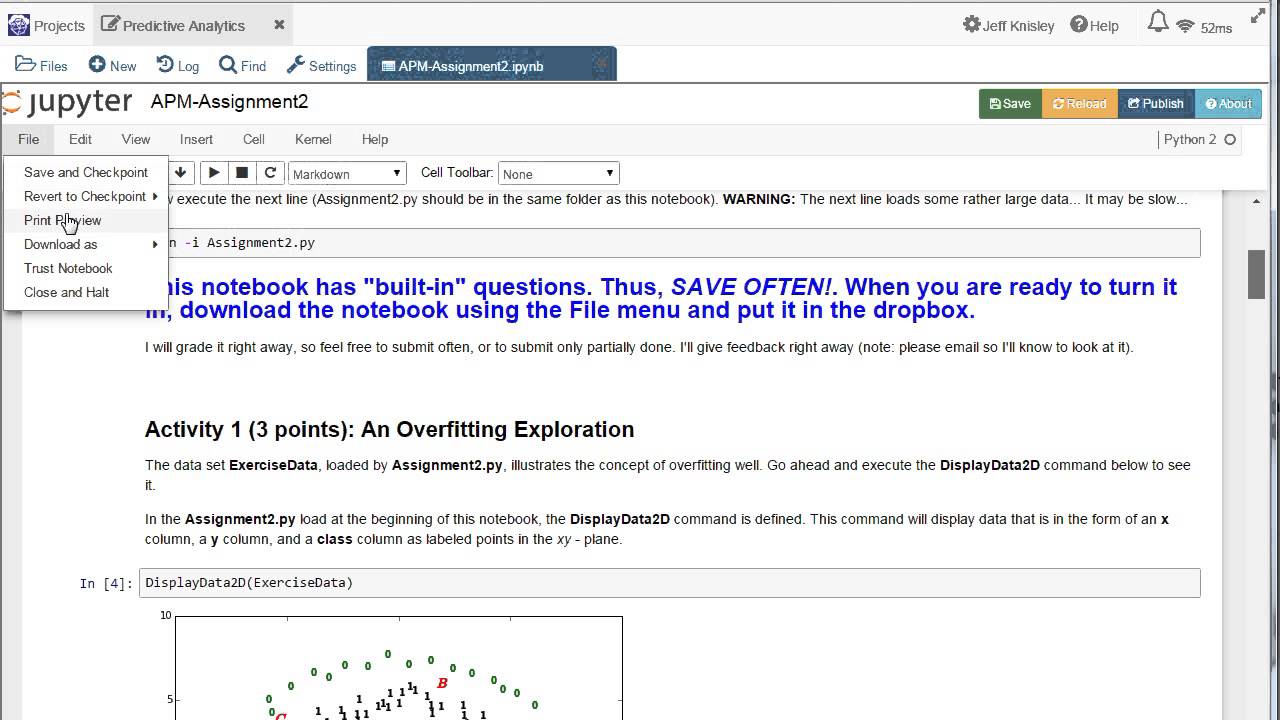
Task: Open the Cell Toolbar None dropdown
Action: [558, 173]
